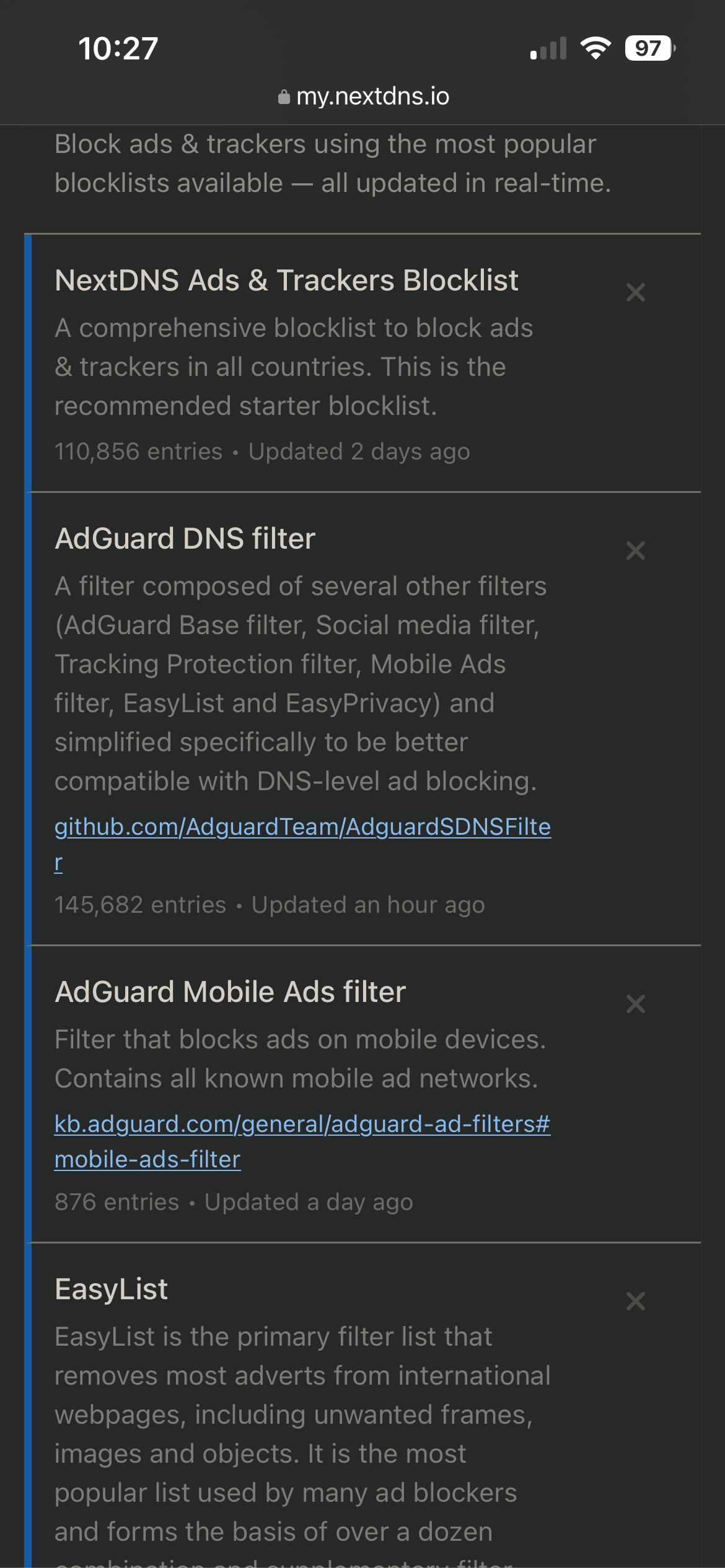Tap the my.nextdns.io address bar

372,97
